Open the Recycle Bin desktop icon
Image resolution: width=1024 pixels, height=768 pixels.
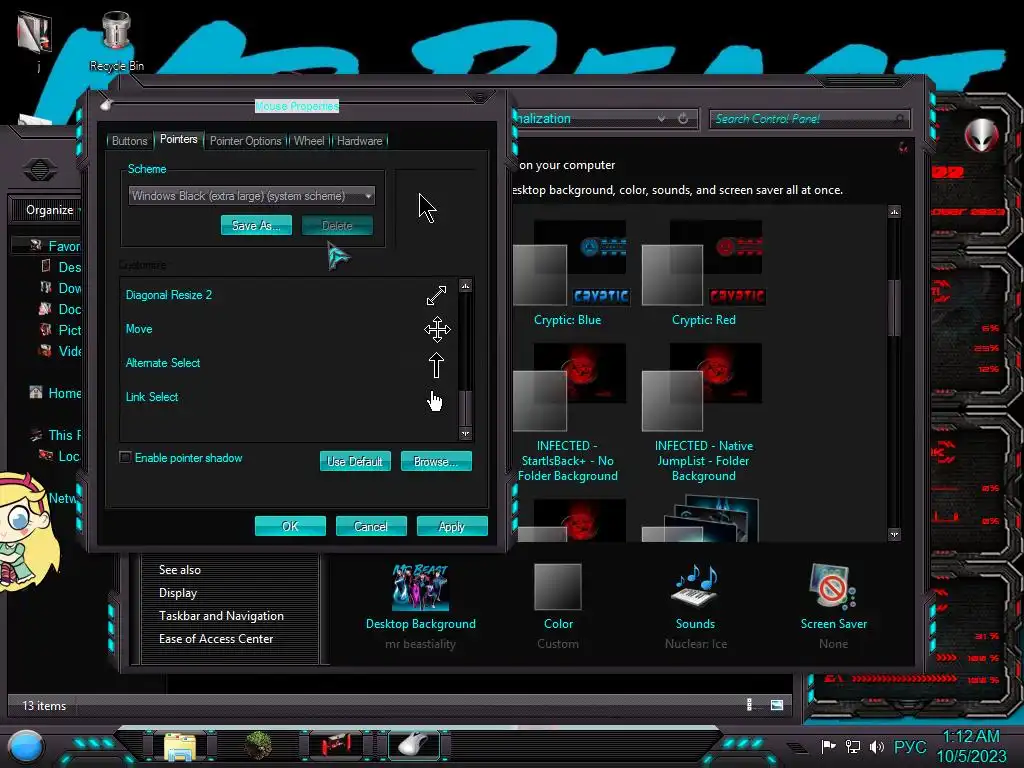[x=116, y=39]
